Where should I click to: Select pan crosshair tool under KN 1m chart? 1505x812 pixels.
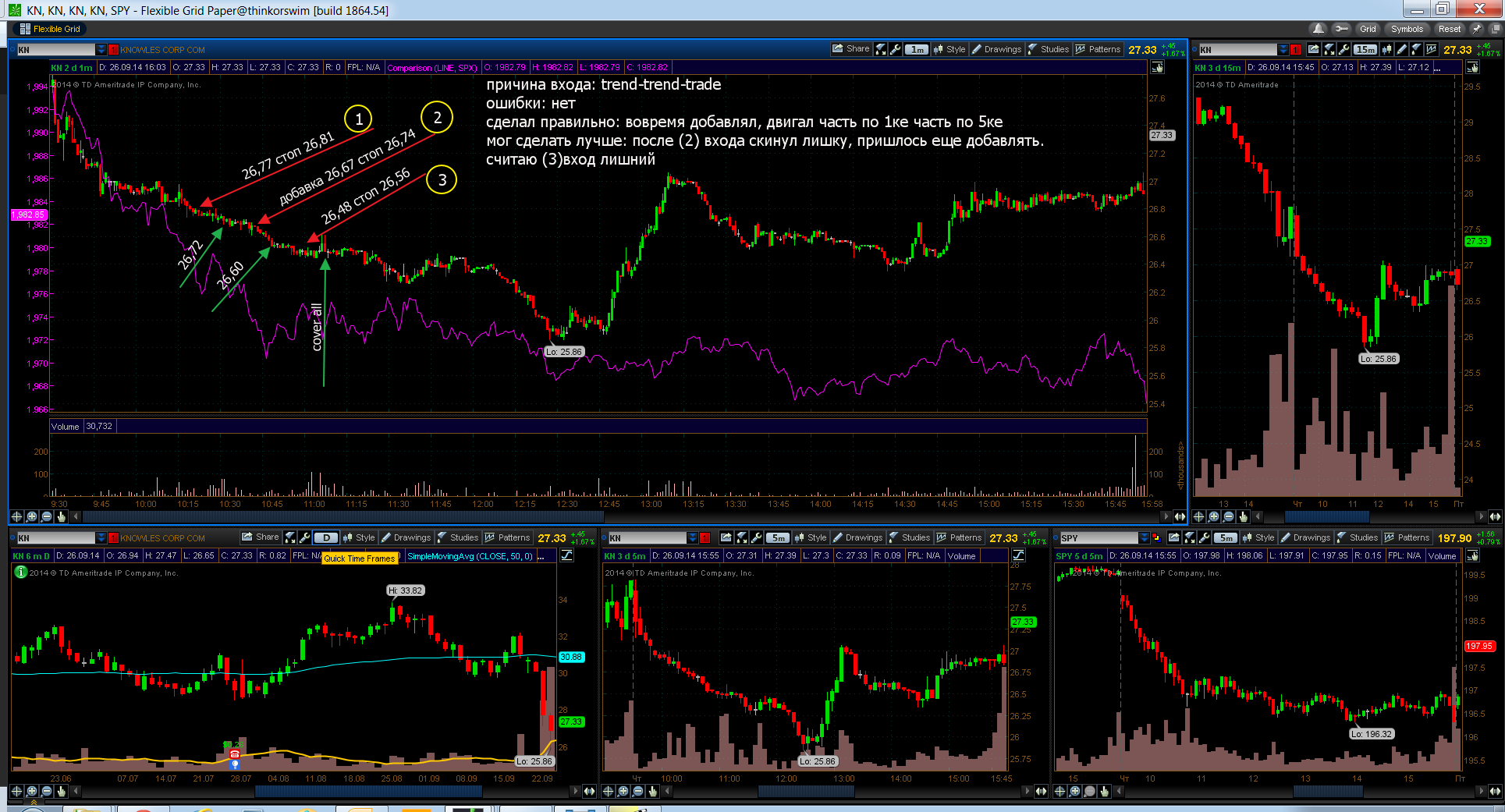[x=17, y=516]
